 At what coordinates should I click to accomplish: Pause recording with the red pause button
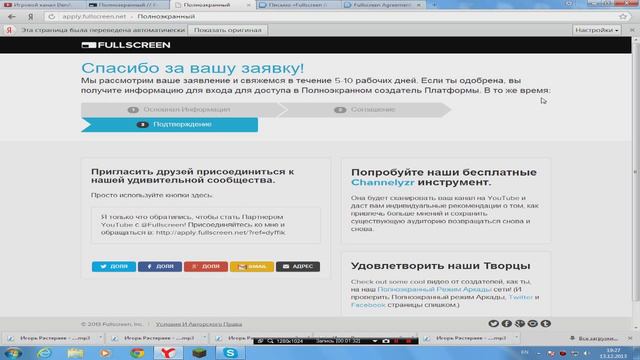click(396, 341)
